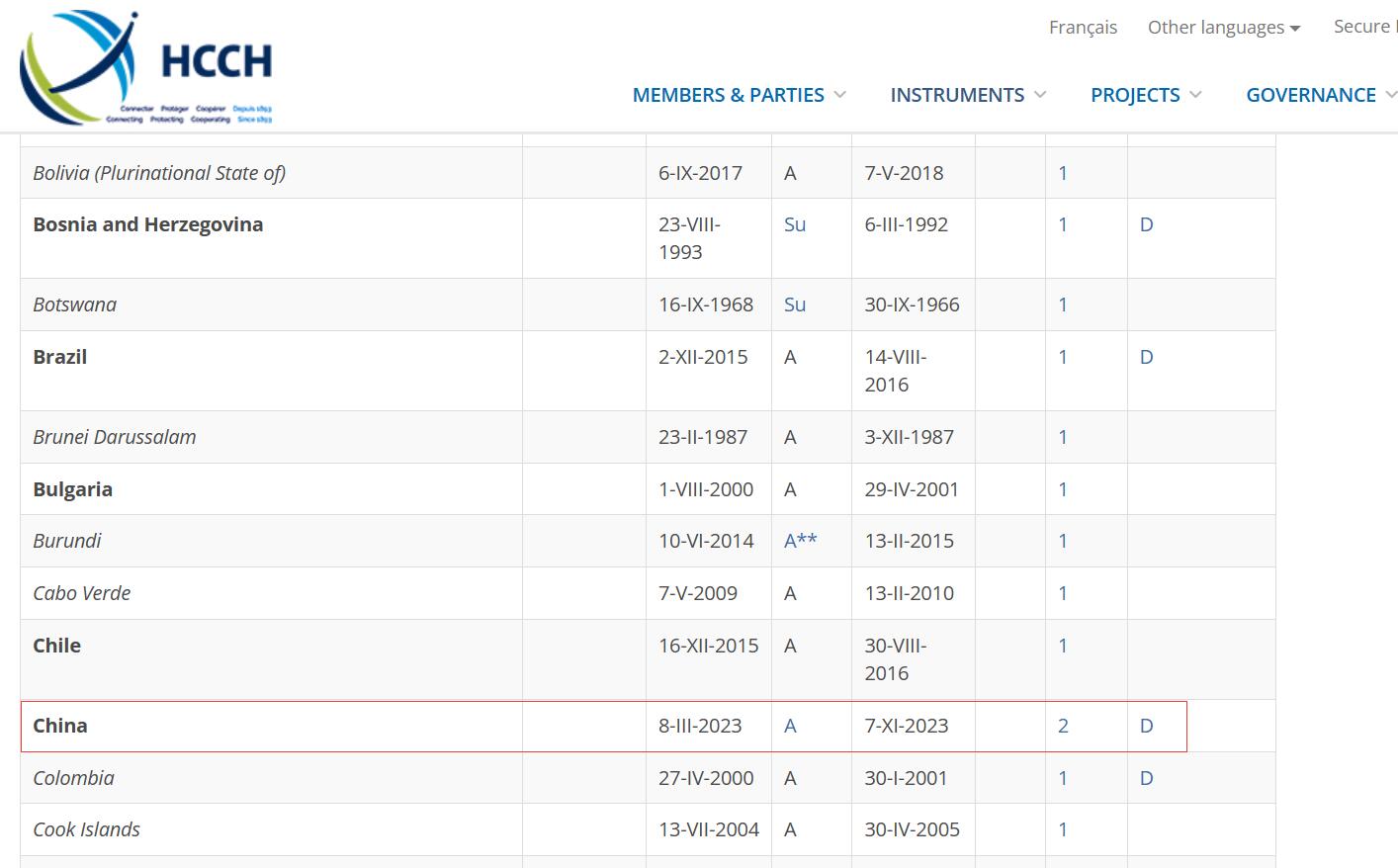Open the authorities link 1 for Chile

[x=1063, y=646]
